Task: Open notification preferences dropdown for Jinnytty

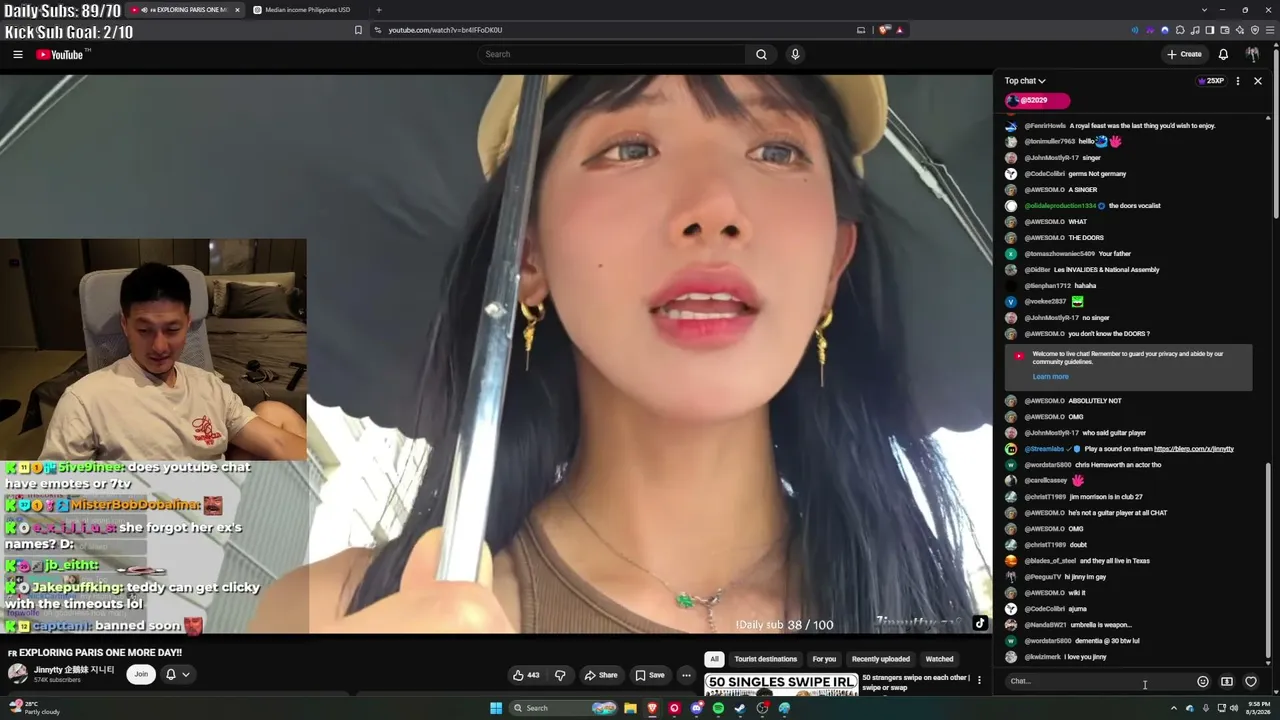Action: pos(177,674)
